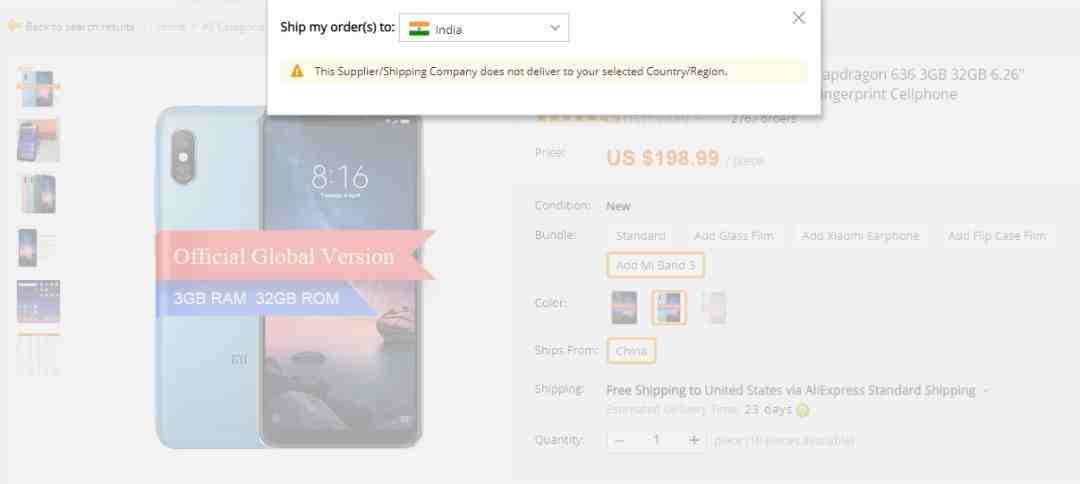The width and height of the screenshot is (1080, 484).
Task: Select the Add Mi Band 3 bundle
Action: click(x=655, y=265)
